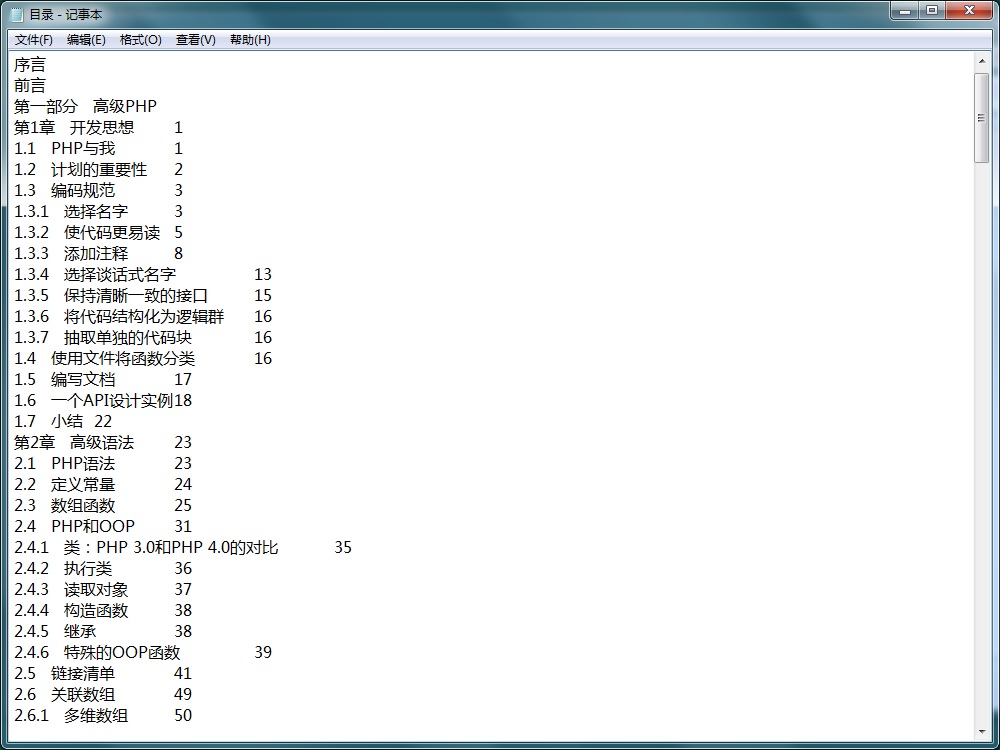Image resolution: width=1000 pixels, height=750 pixels.
Task: Click the line 第一部分 高级PHP
Action: [x=85, y=107]
